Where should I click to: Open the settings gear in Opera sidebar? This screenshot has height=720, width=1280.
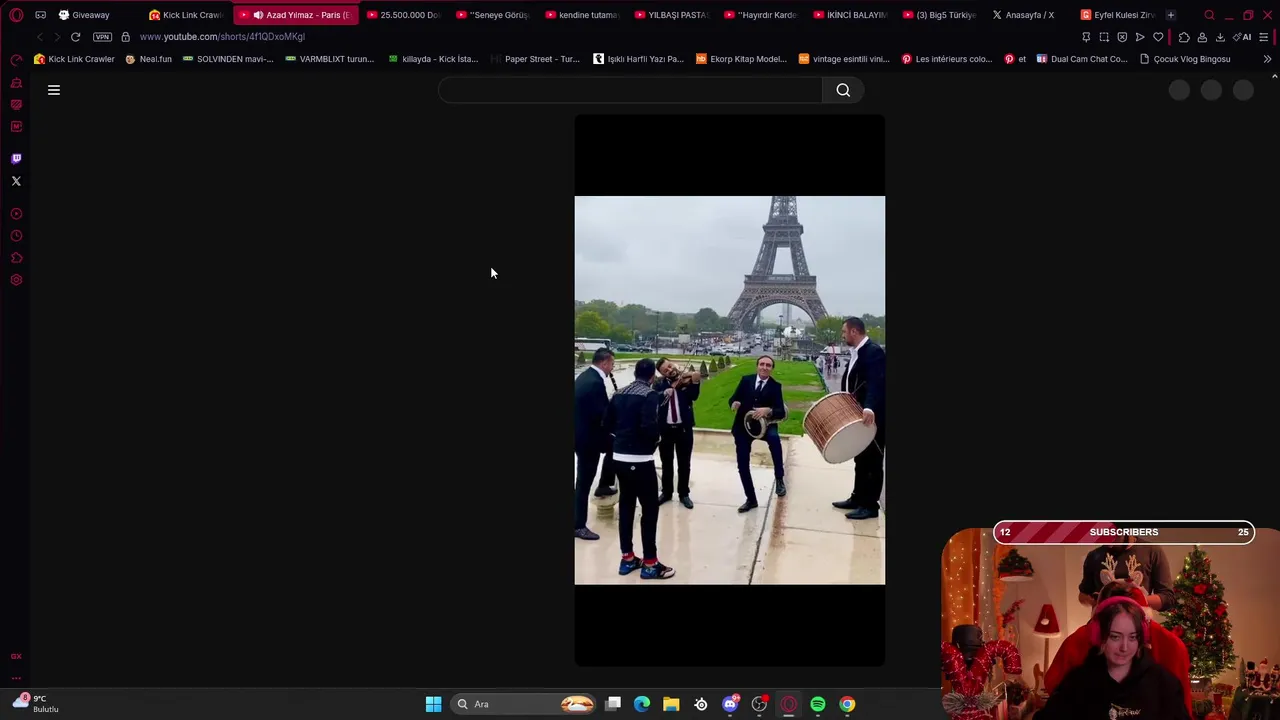[16, 280]
